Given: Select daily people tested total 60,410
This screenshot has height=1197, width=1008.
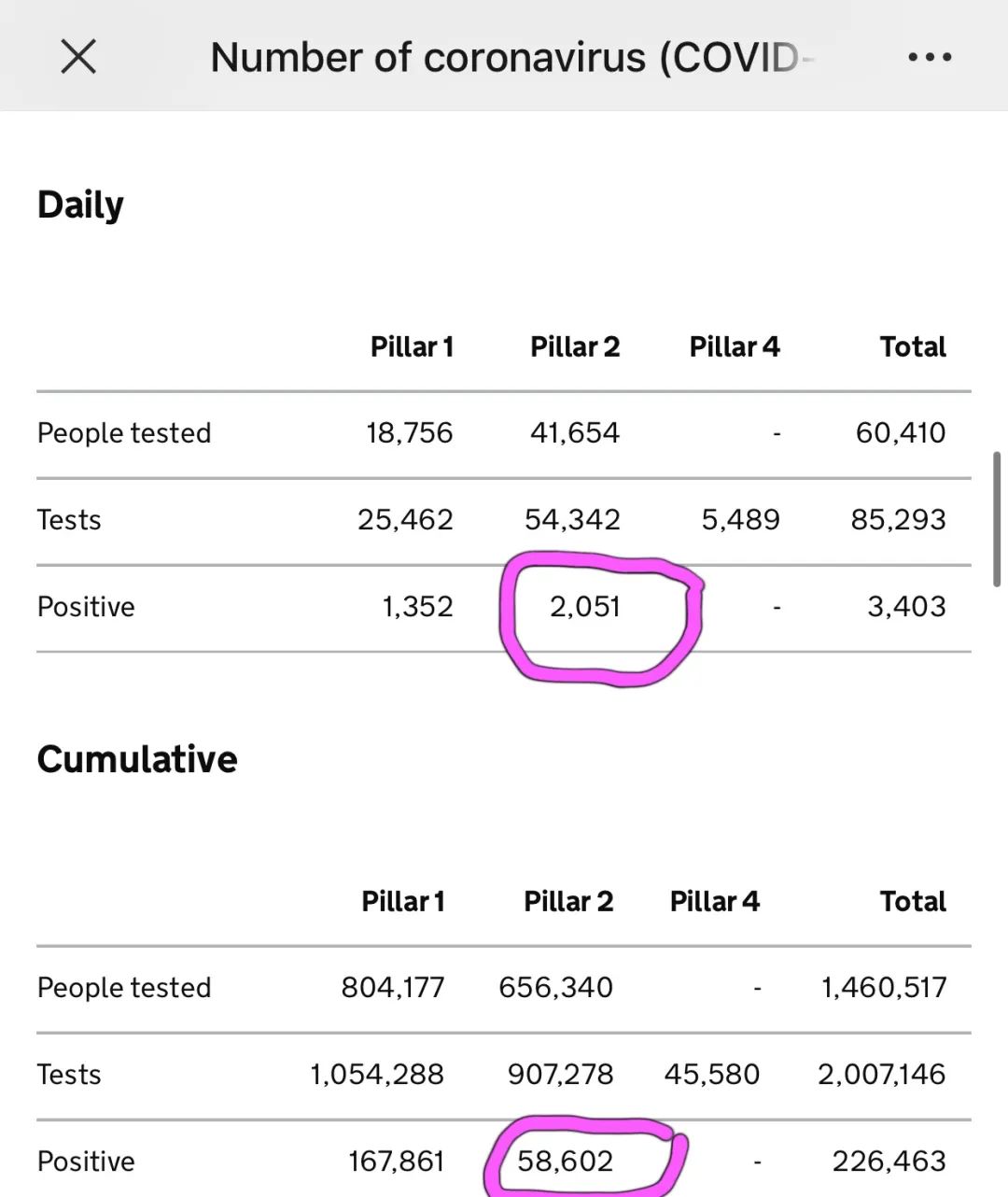Looking at the screenshot, I should (901, 432).
